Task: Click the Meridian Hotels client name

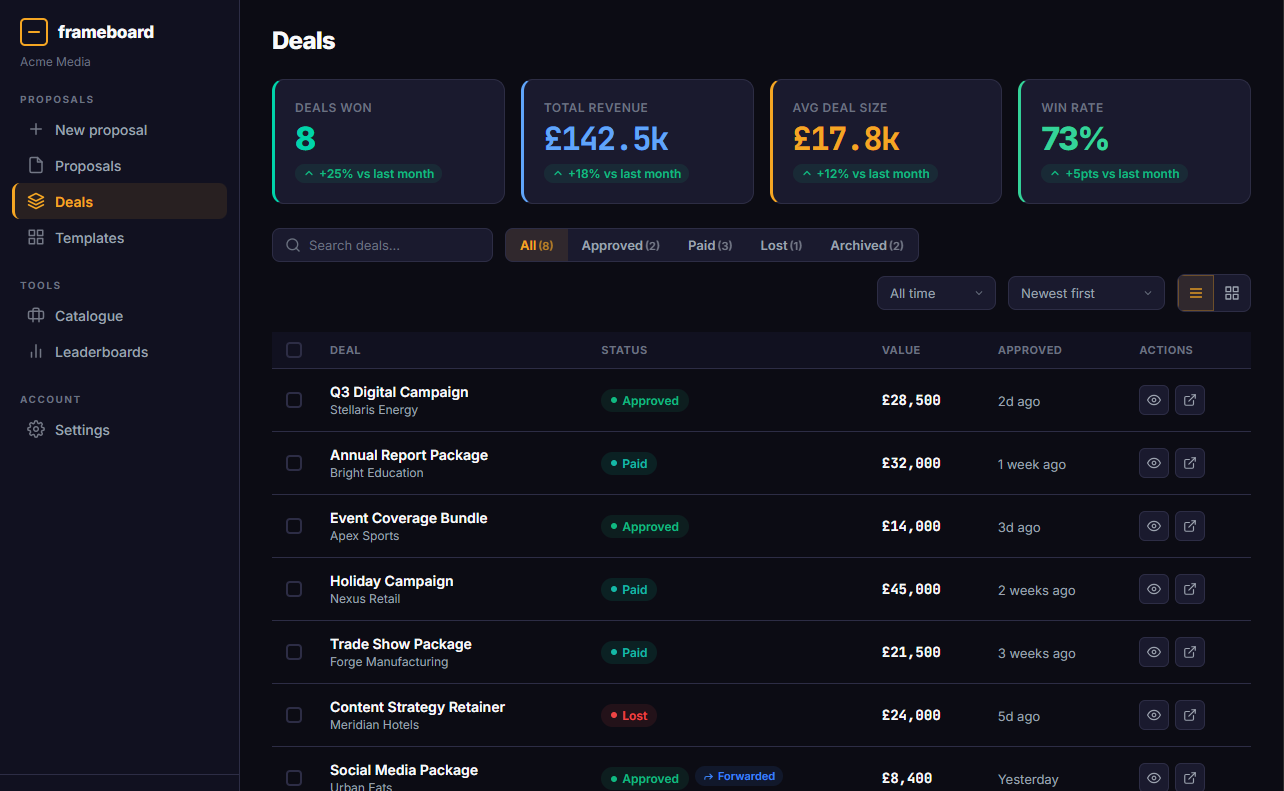Action: [374, 725]
